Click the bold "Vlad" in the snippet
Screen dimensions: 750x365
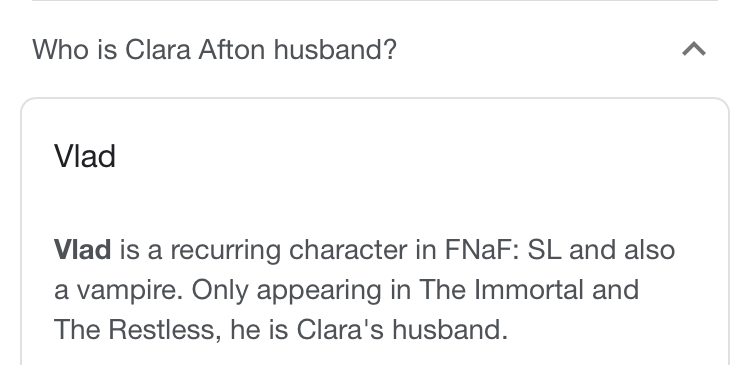(x=82, y=250)
